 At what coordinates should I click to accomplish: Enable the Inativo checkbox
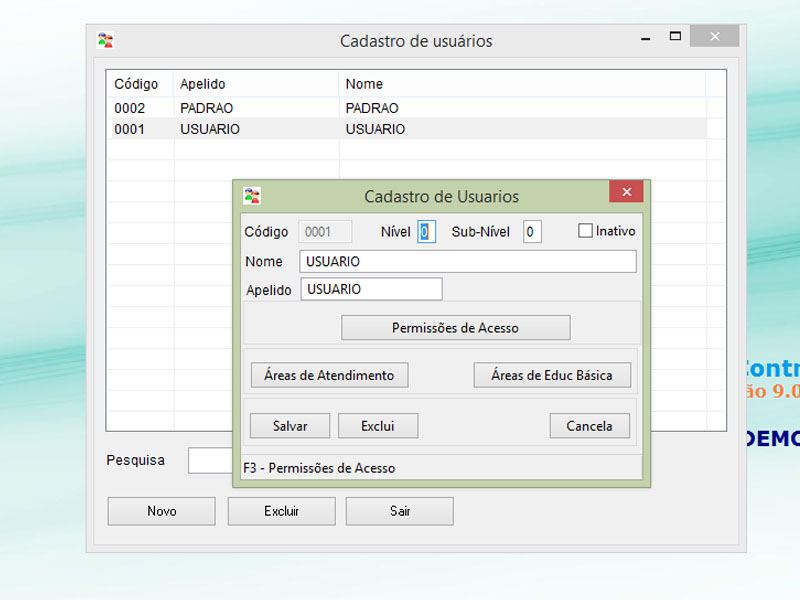pyautogui.click(x=586, y=231)
